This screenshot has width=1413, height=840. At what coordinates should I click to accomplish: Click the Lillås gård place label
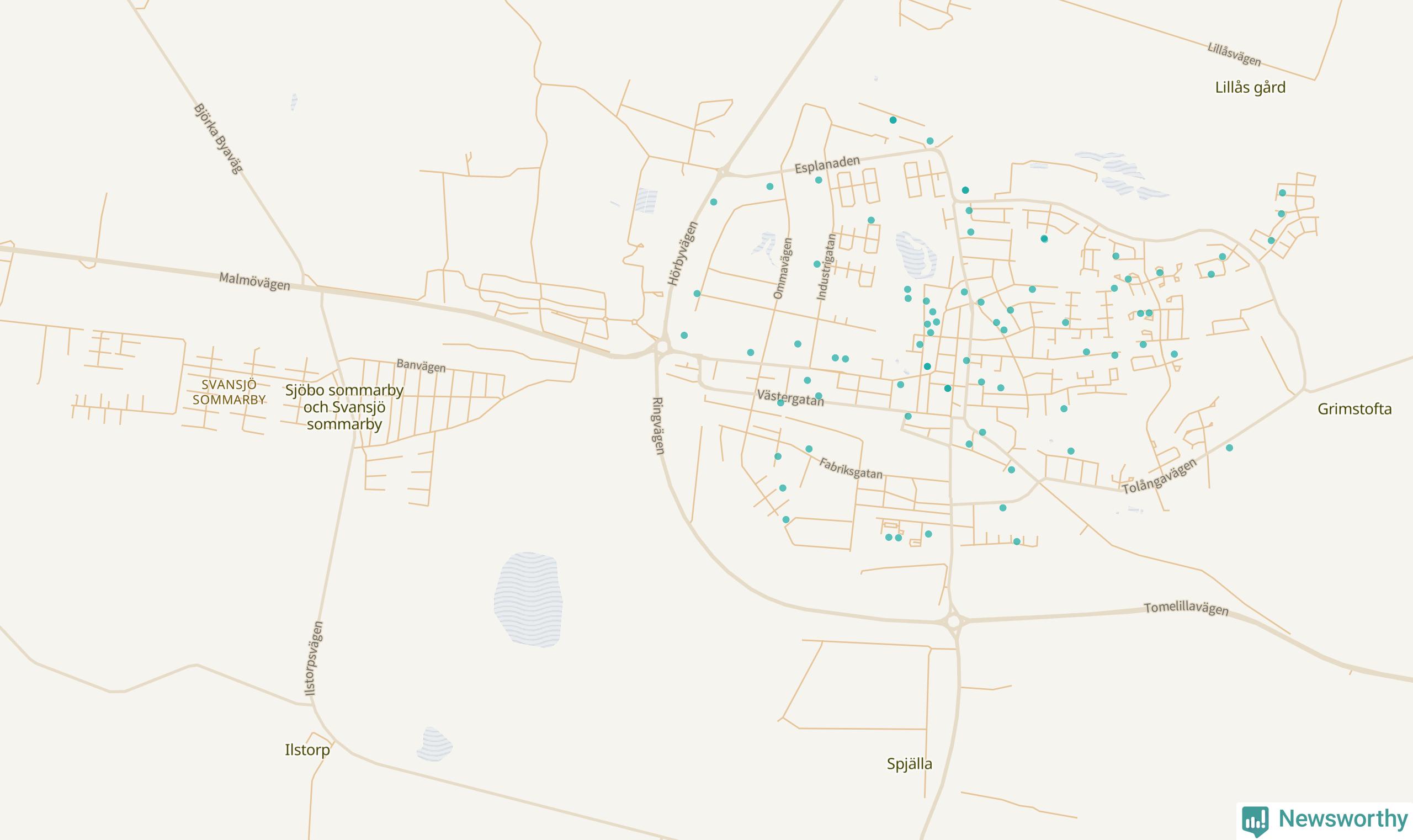pyautogui.click(x=1250, y=87)
